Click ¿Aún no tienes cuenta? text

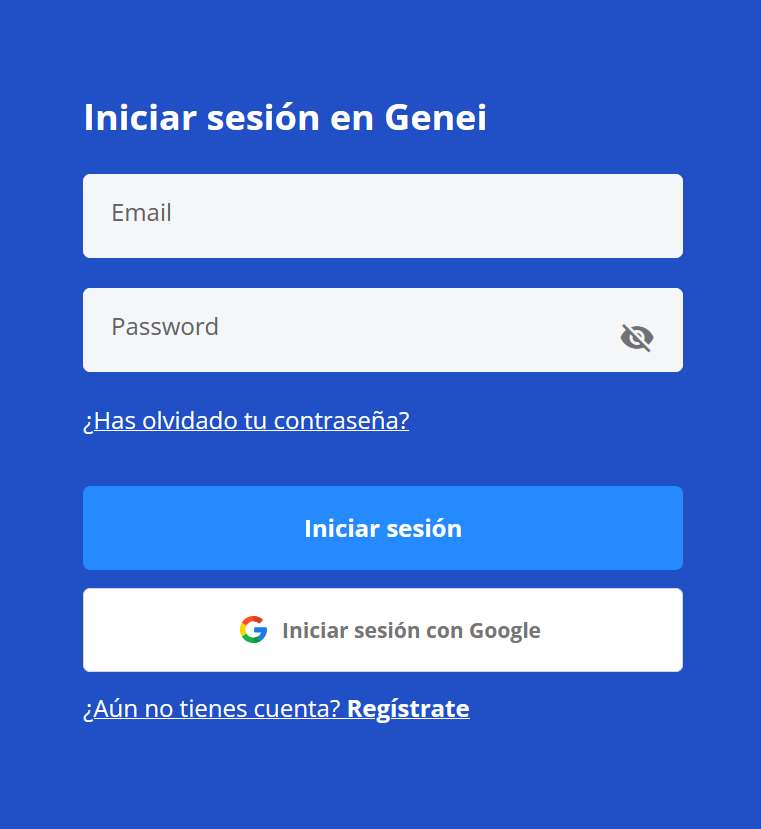pyautogui.click(x=210, y=708)
